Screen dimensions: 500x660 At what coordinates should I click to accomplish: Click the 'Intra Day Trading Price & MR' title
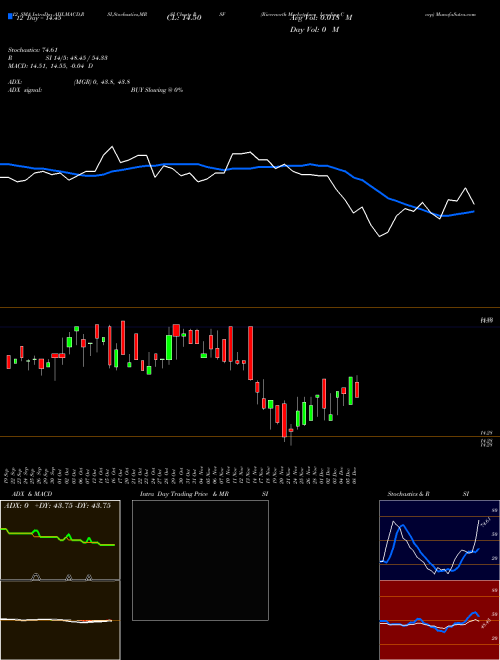[184, 494]
